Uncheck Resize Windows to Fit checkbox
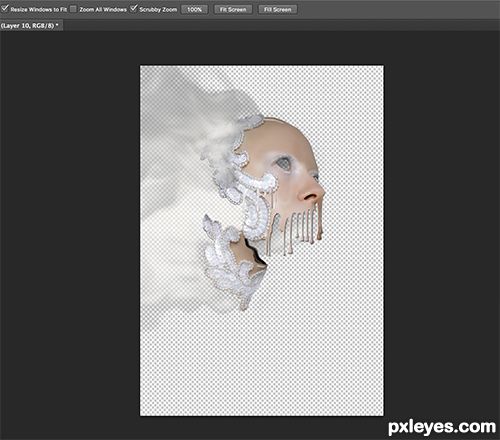This screenshot has width=500, height=440. click(4, 9)
